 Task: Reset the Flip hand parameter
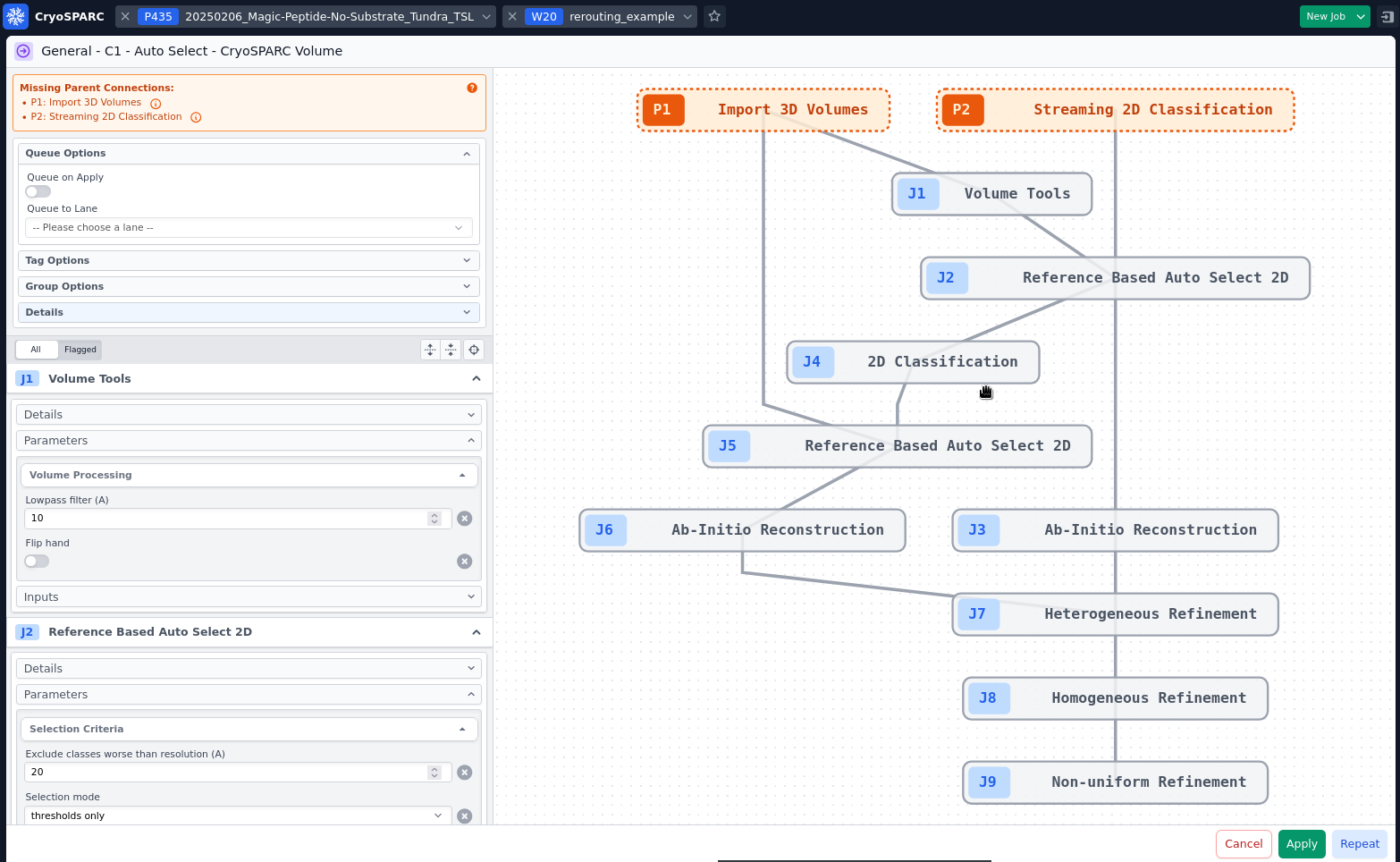click(x=465, y=562)
